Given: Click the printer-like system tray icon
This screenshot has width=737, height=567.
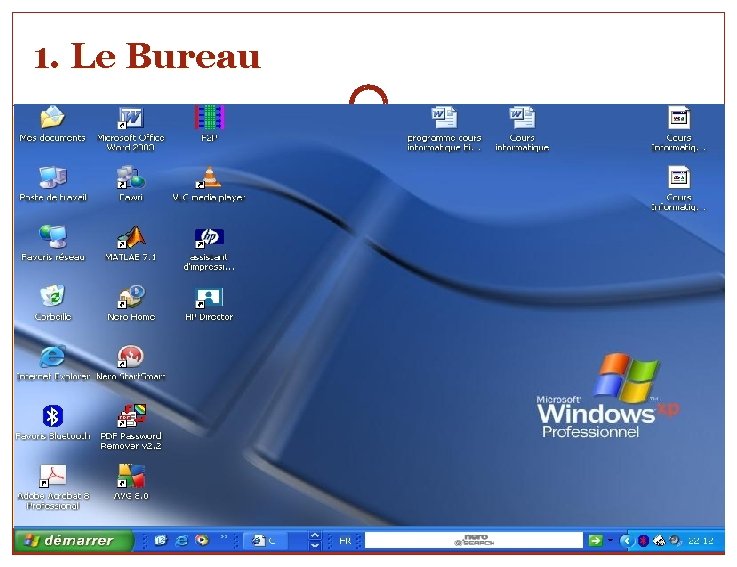Looking at the screenshot, I should pyautogui.click(x=659, y=541).
